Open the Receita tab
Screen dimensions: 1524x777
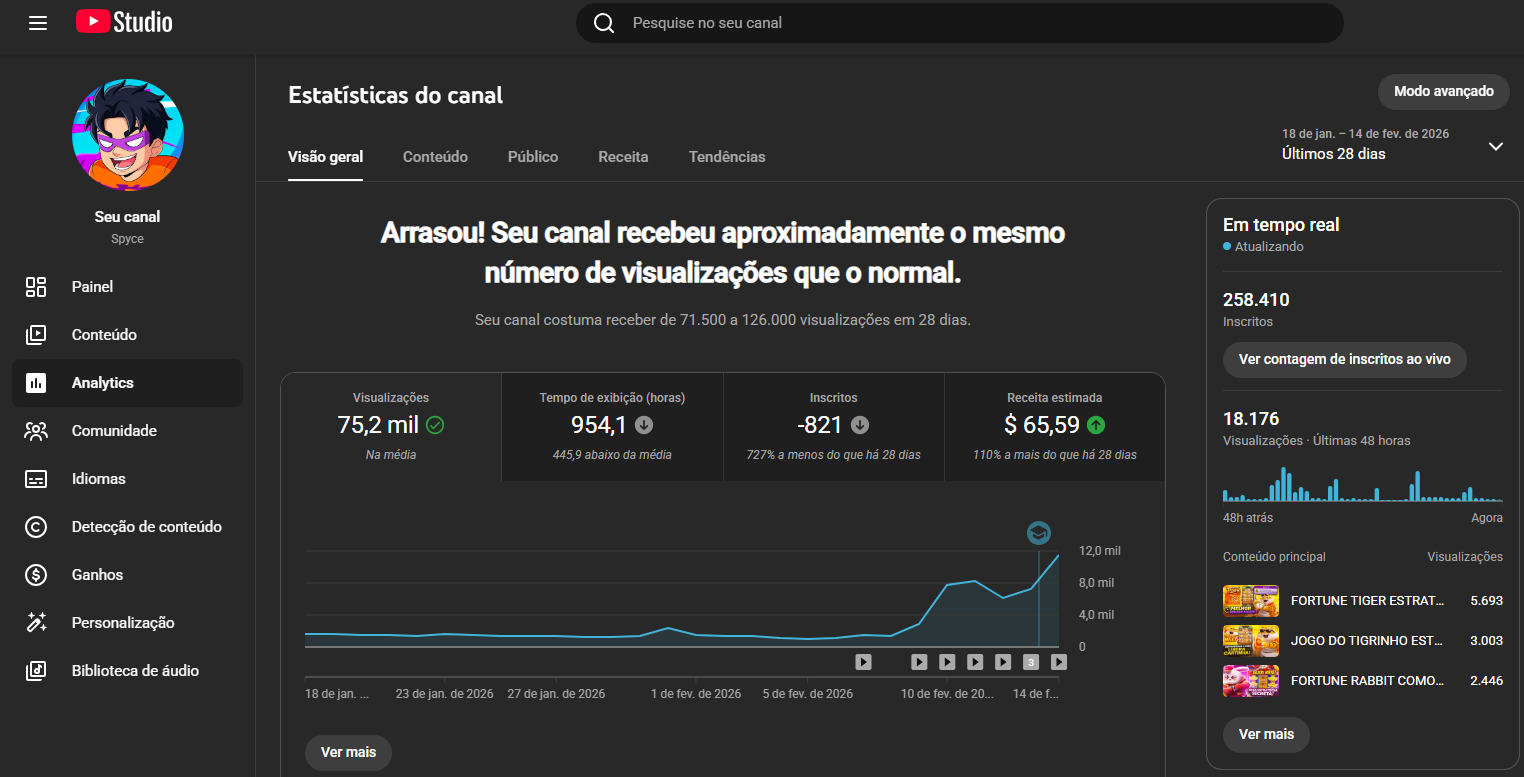pos(623,157)
